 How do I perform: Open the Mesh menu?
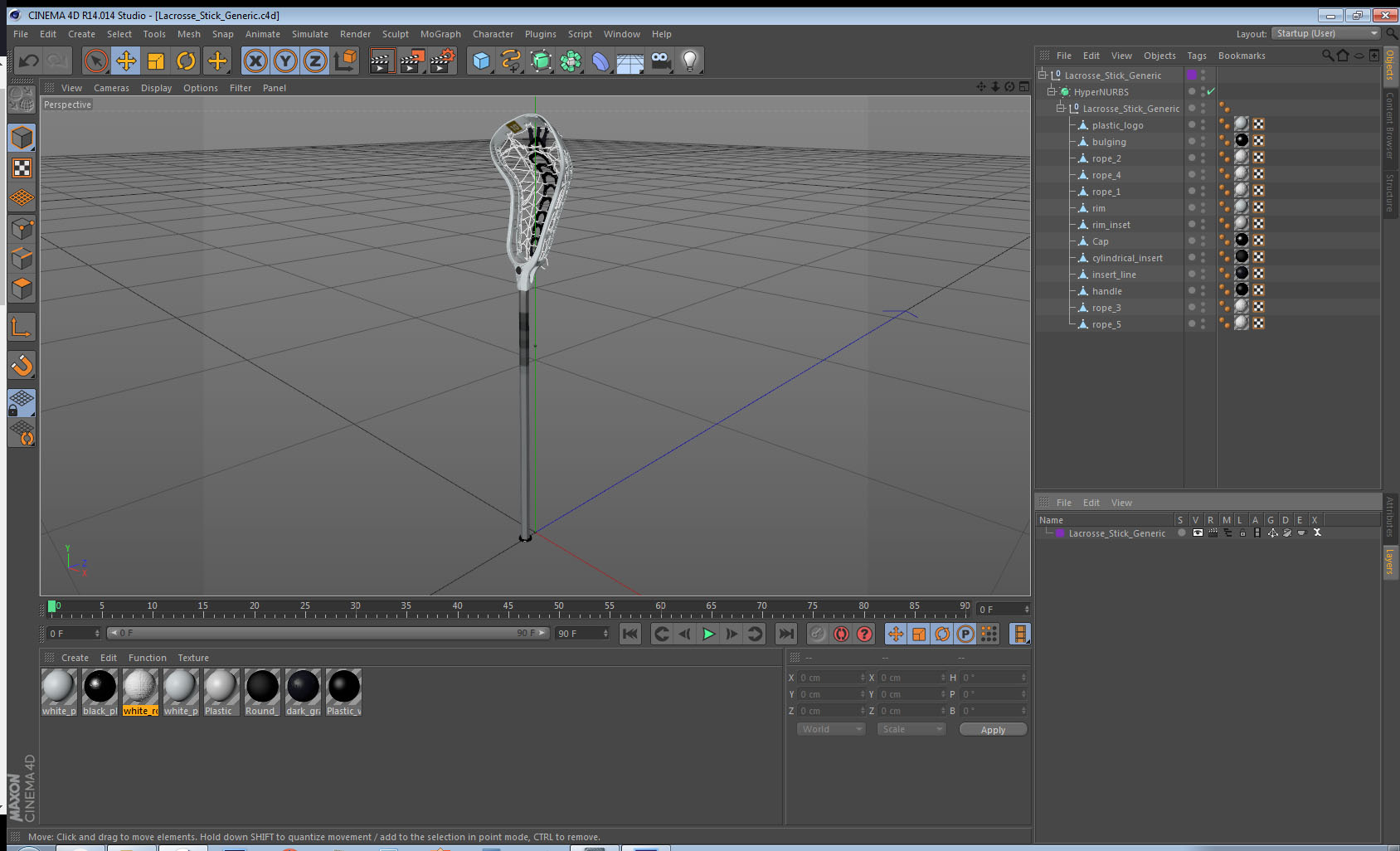tap(189, 34)
